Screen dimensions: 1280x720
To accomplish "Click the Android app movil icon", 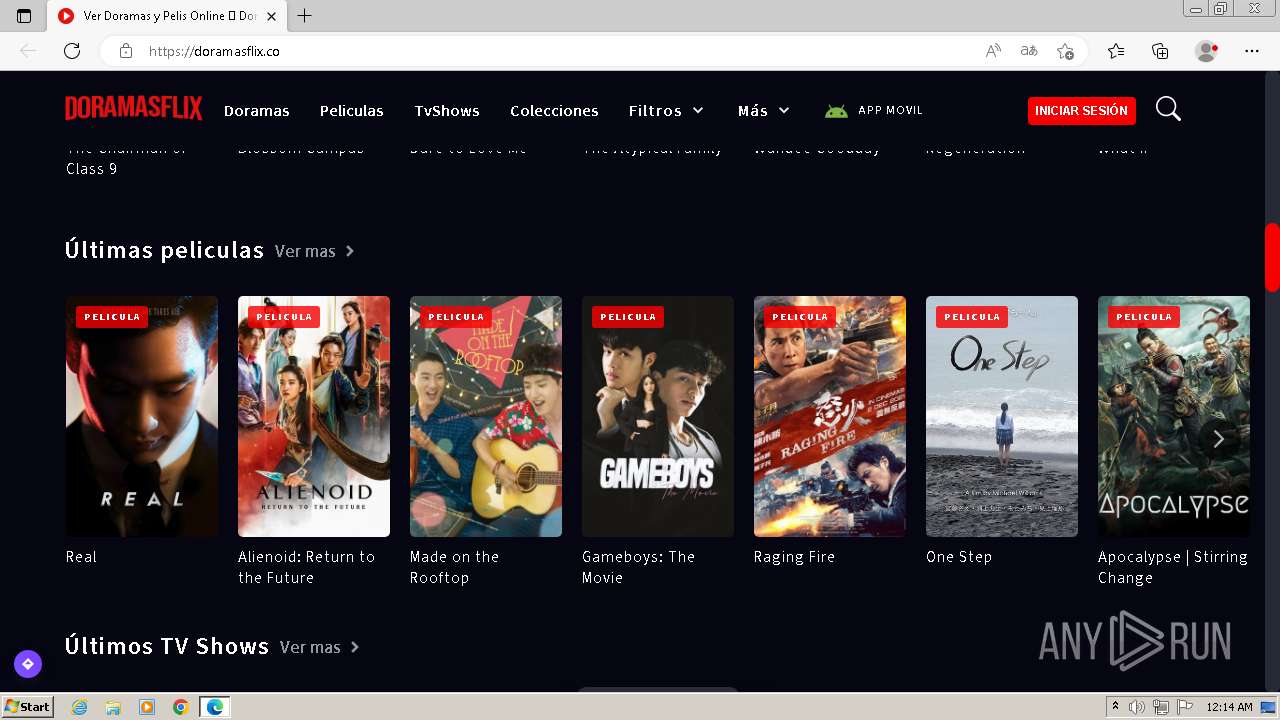I will pyautogui.click(x=836, y=111).
